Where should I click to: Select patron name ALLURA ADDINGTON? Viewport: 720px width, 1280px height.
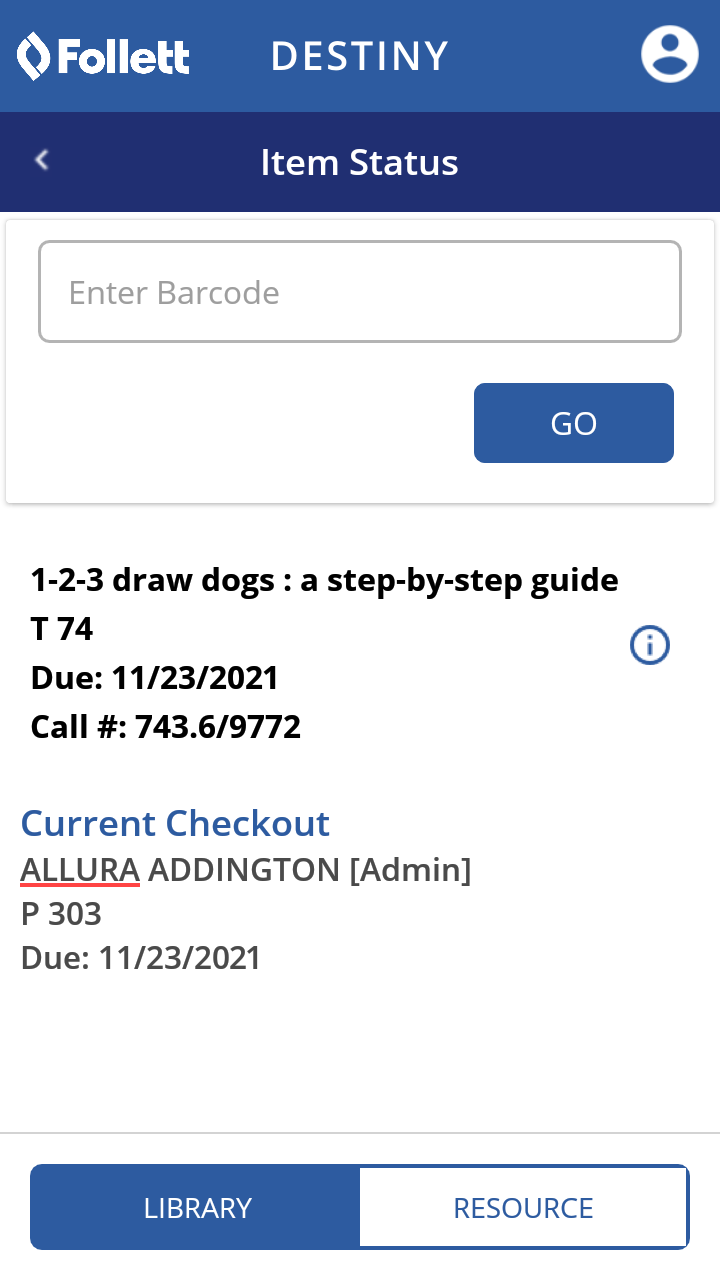click(x=180, y=870)
